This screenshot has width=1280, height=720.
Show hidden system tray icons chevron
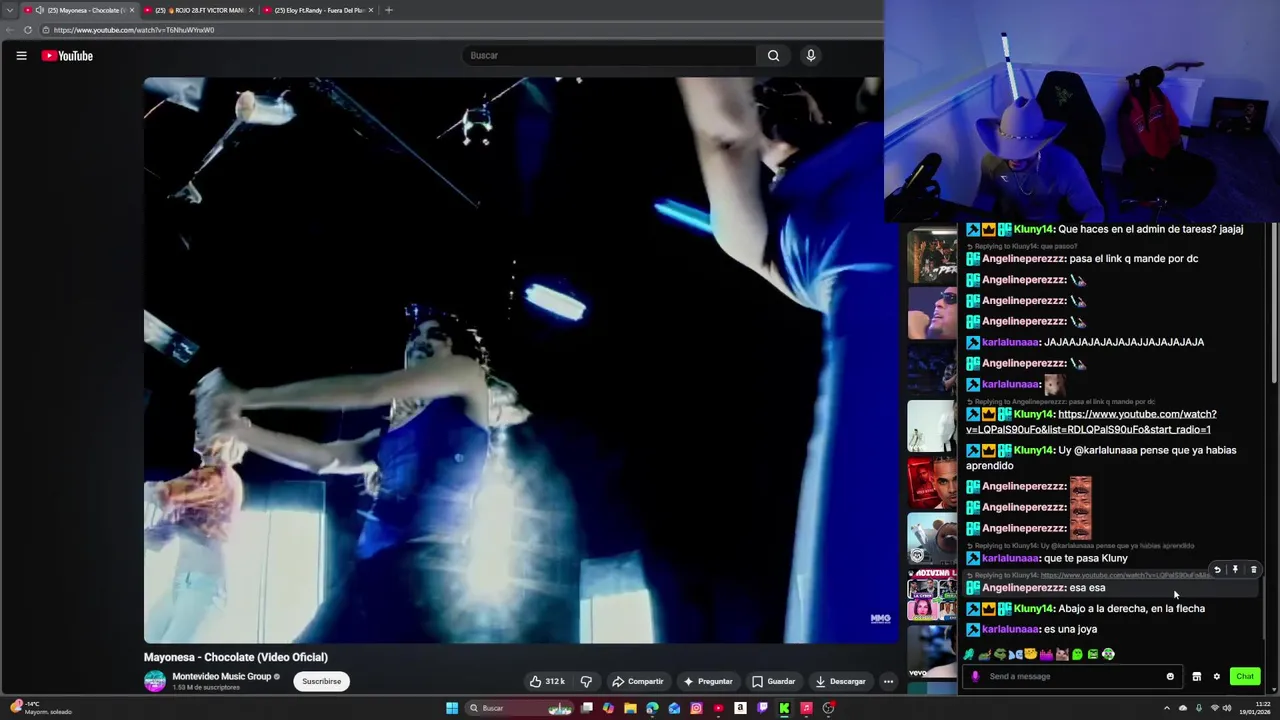pos(1167,708)
